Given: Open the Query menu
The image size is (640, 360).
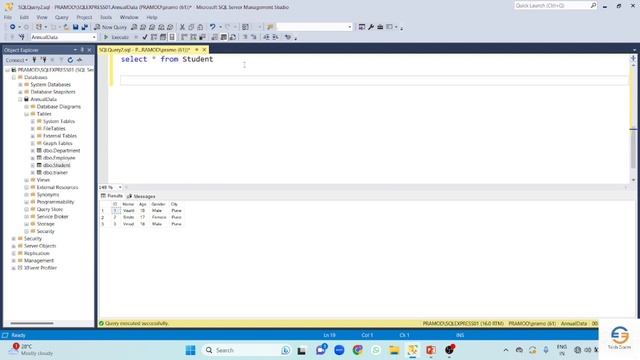Looking at the screenshot, I should point(62,17).
